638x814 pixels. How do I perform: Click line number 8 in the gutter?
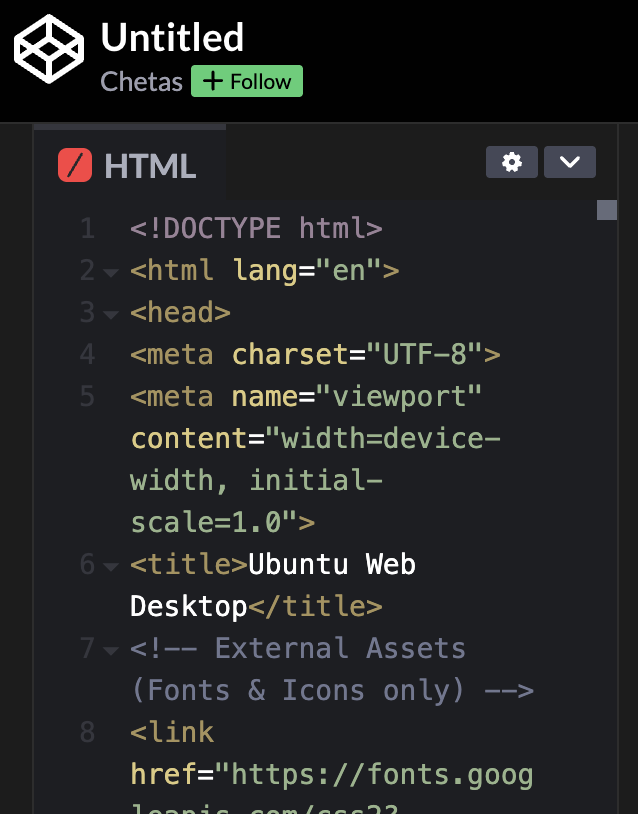pyautogui.click(x=87, y=733)
